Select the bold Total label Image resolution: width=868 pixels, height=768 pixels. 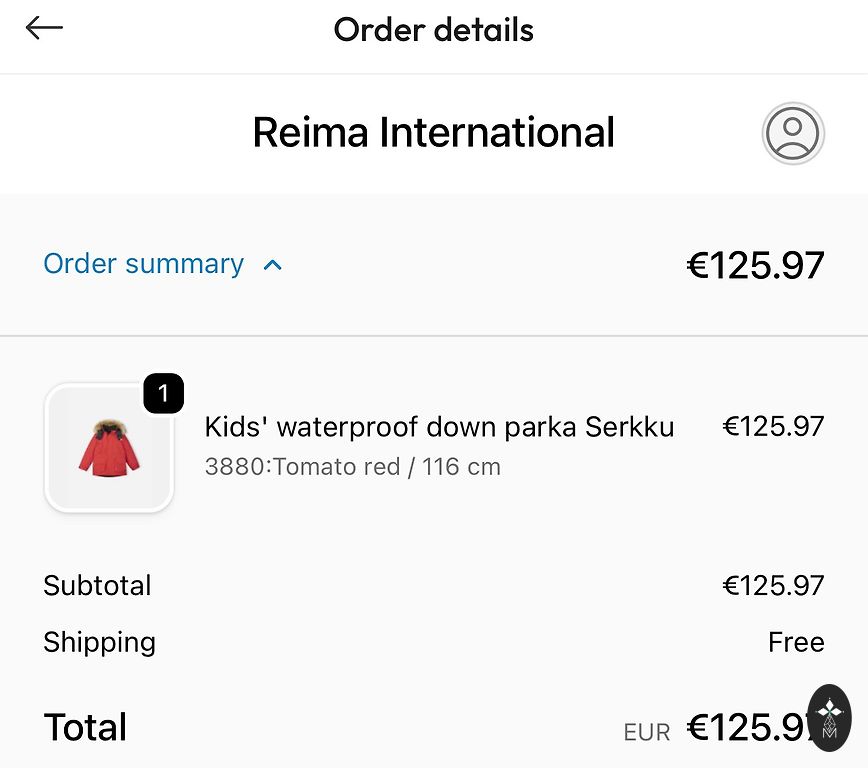click(x=85, y=727)
